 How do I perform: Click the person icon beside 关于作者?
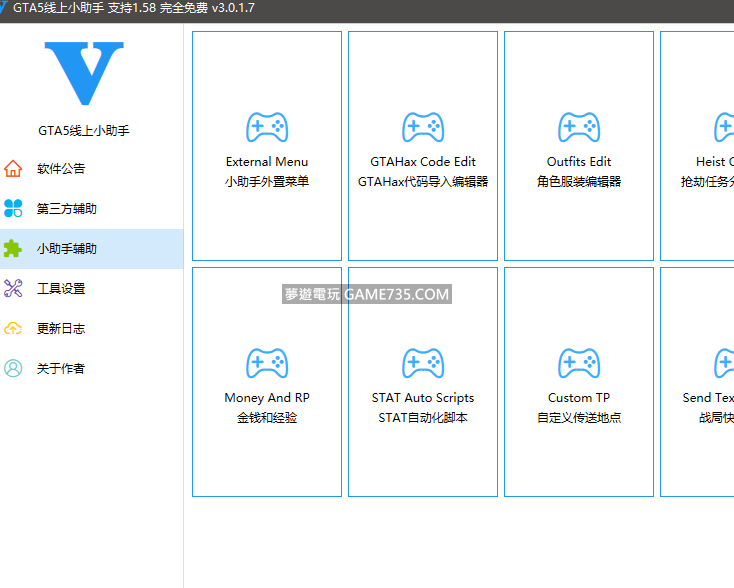pos(13,368)
